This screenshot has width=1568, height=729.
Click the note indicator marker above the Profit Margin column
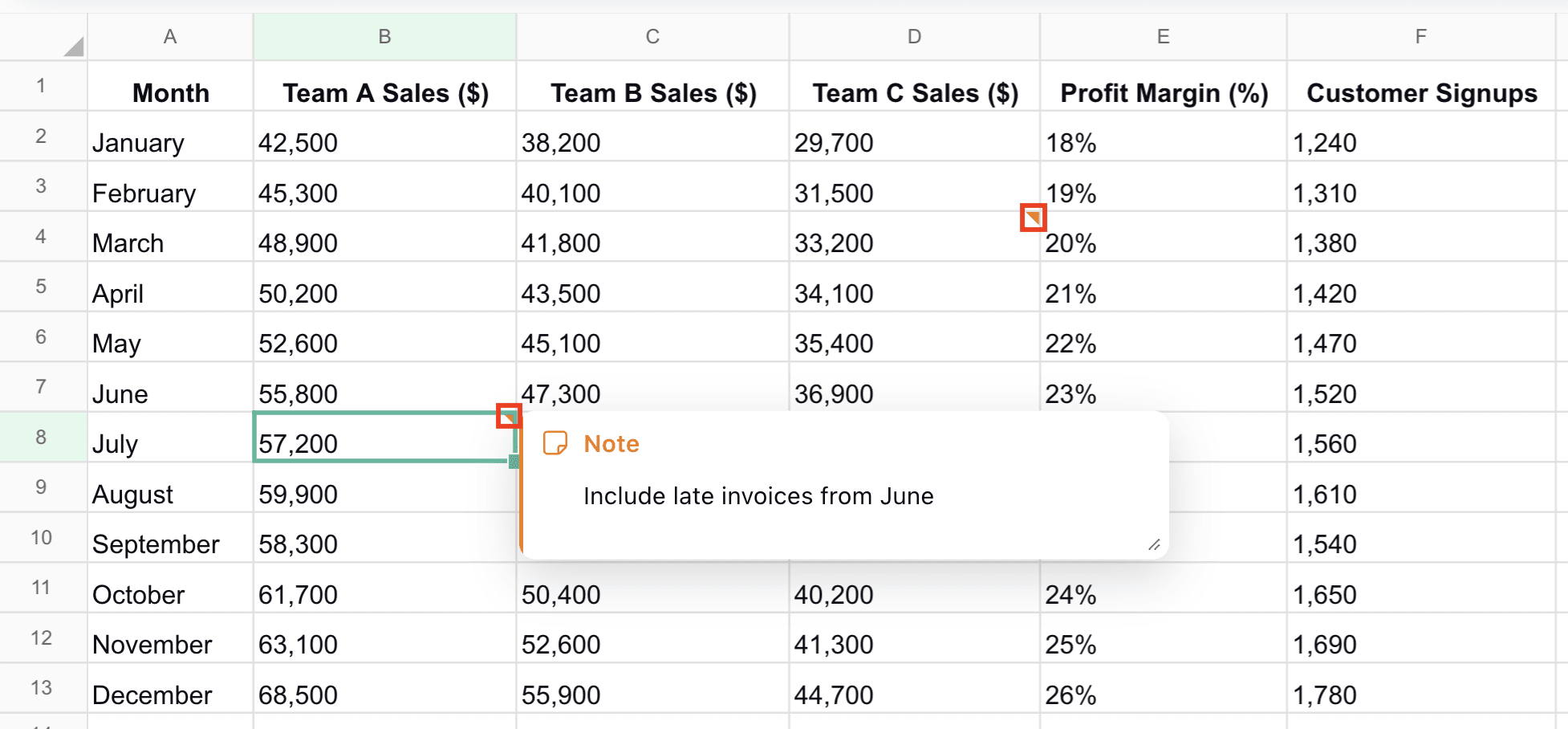tap(1035, 218)
